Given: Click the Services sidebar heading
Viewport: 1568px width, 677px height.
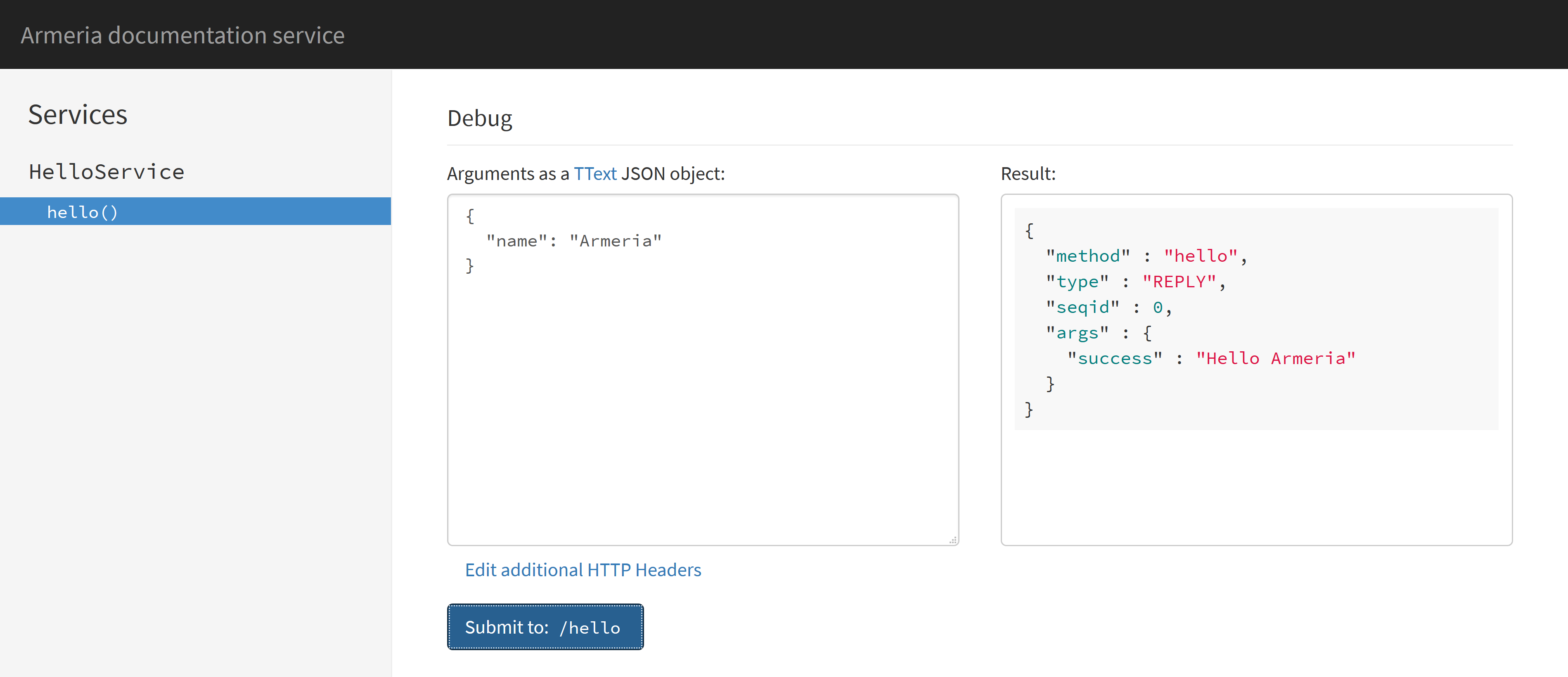Looking at the screenshot, I should [78, 114].
